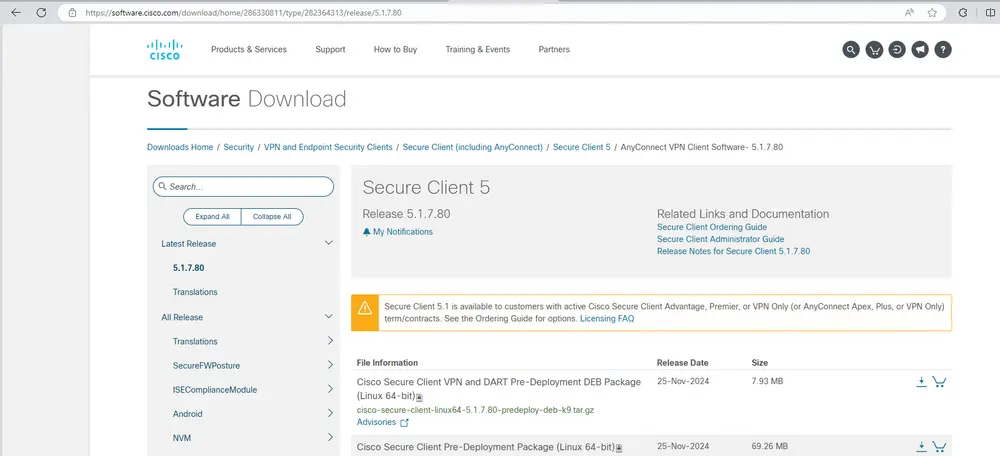The image size is (1000, 456).
Task: Open the Security breadcrumb link
Action: pyautogui.click(x=239, y=147)
